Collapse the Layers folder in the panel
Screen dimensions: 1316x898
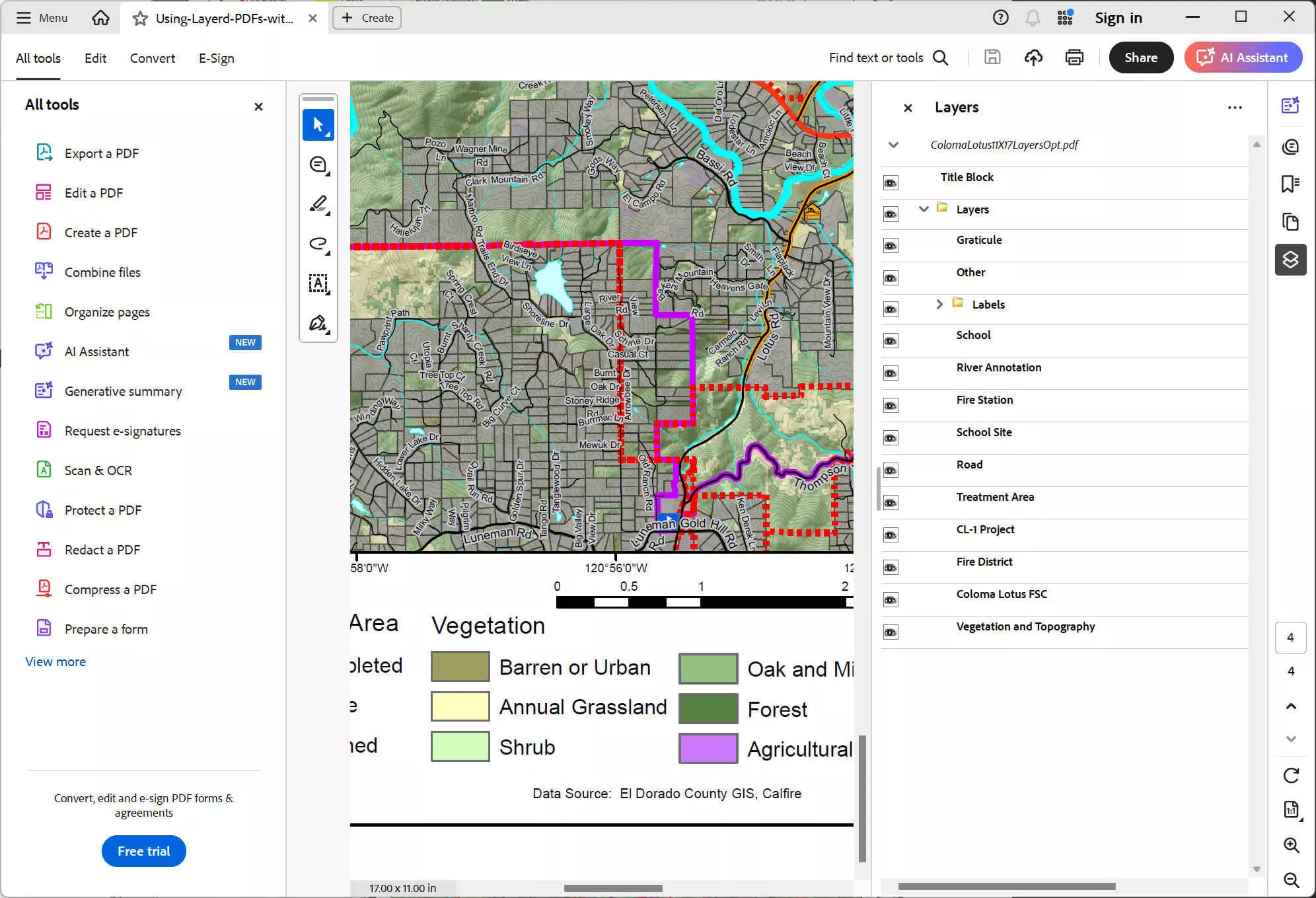[923, 209]
